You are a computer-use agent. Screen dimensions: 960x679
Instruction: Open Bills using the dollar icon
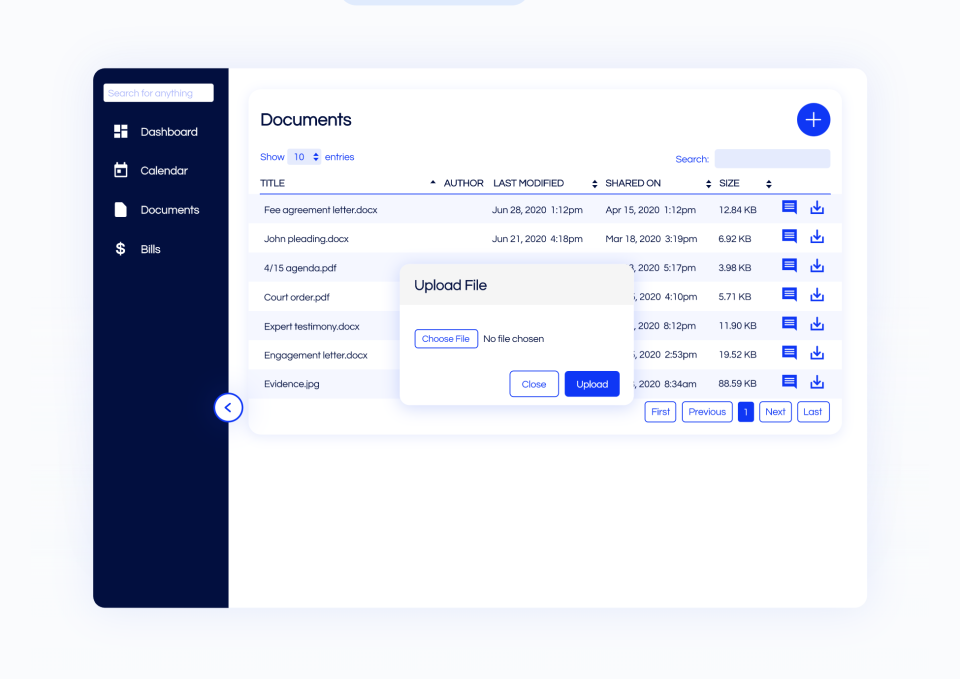pyautogui.click(x=120, y=248)
